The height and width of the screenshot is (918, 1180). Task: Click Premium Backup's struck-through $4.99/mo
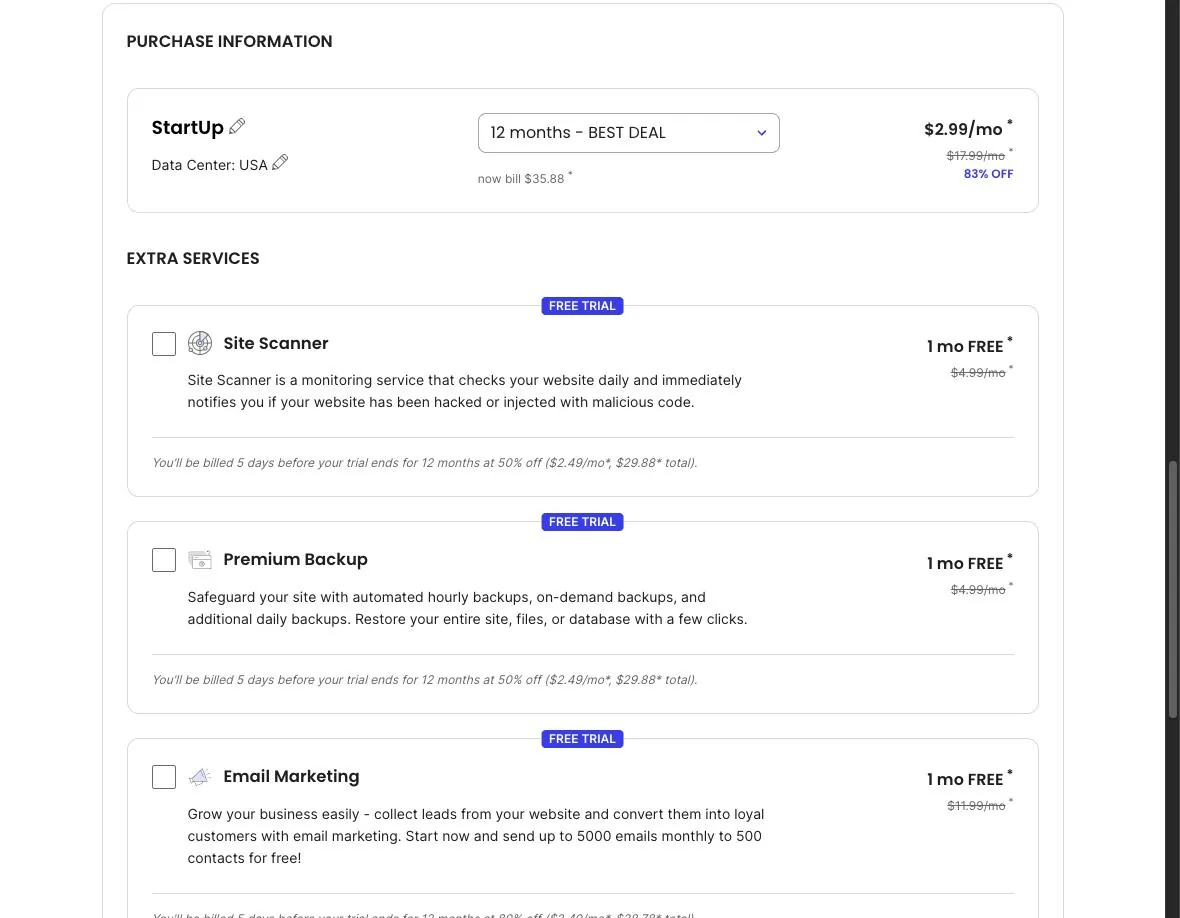978,590
